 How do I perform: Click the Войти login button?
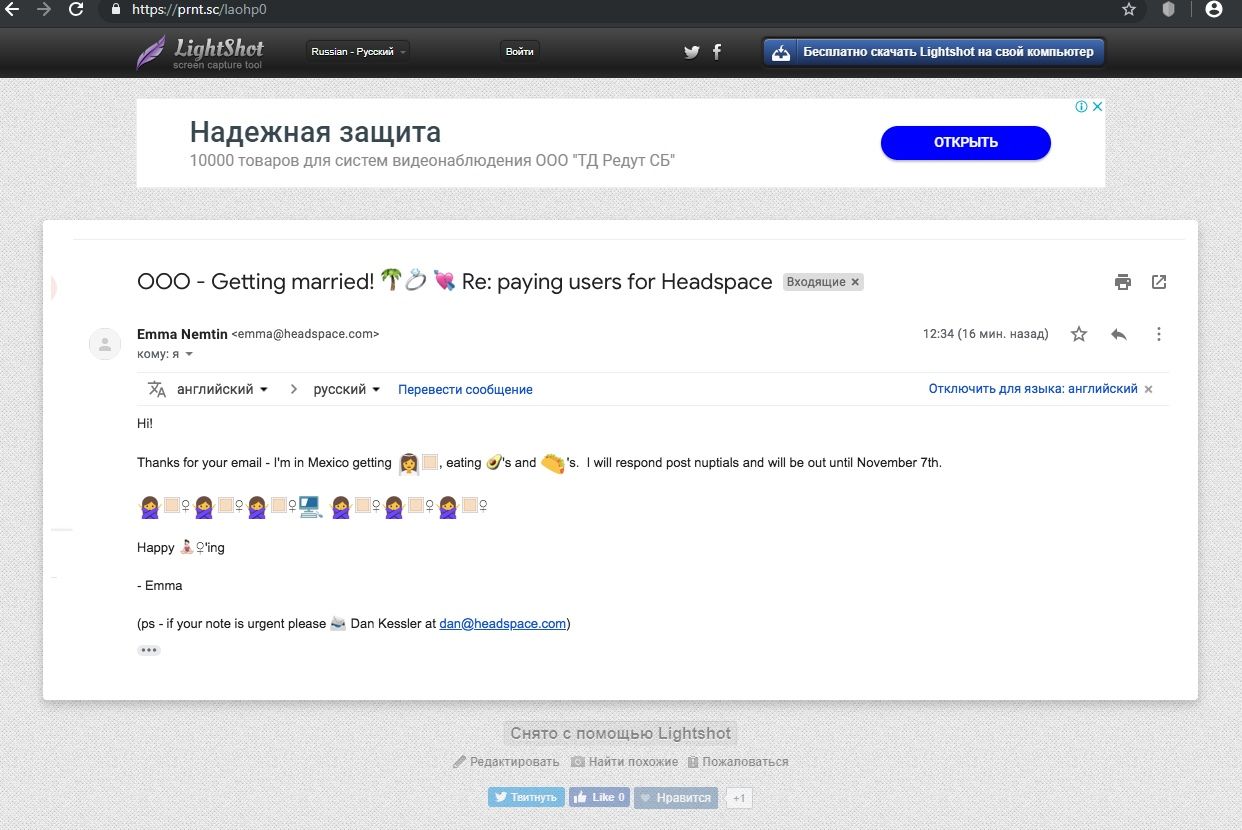click(x=520, y=51)
